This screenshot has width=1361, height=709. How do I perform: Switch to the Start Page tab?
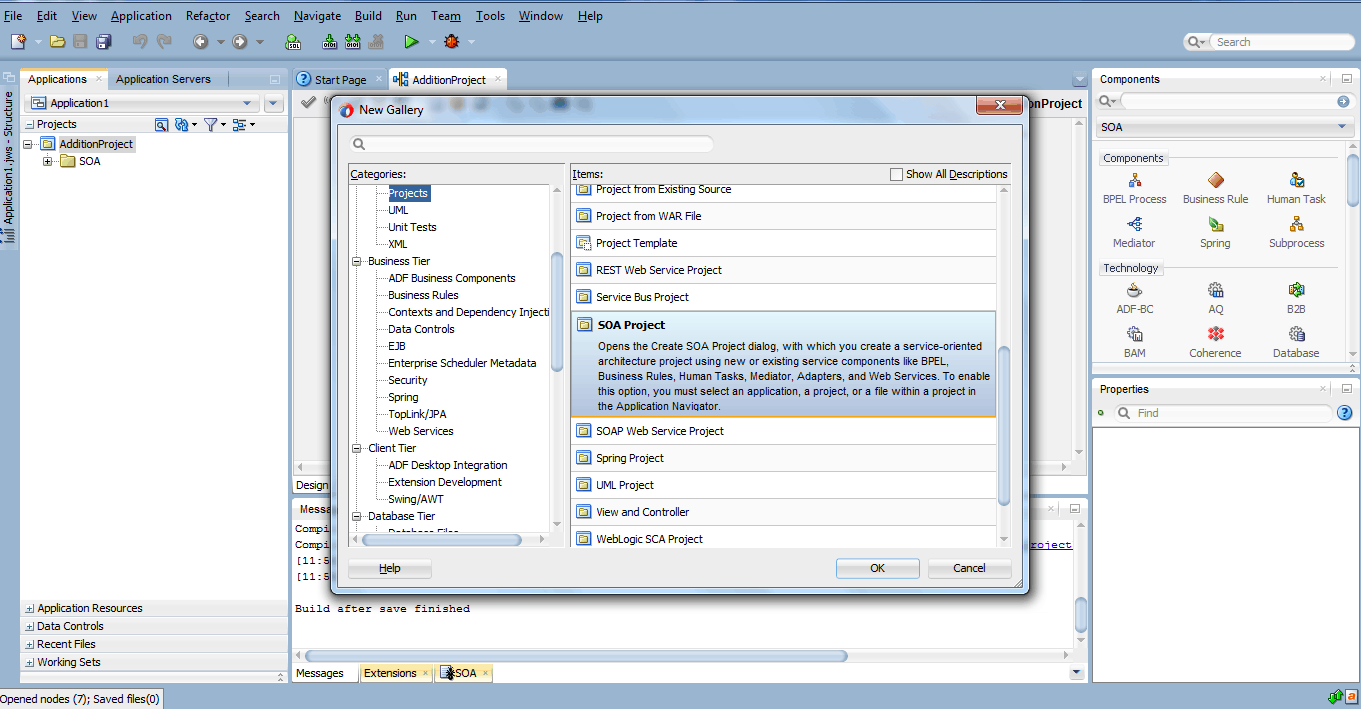click(x=340, y=80)
